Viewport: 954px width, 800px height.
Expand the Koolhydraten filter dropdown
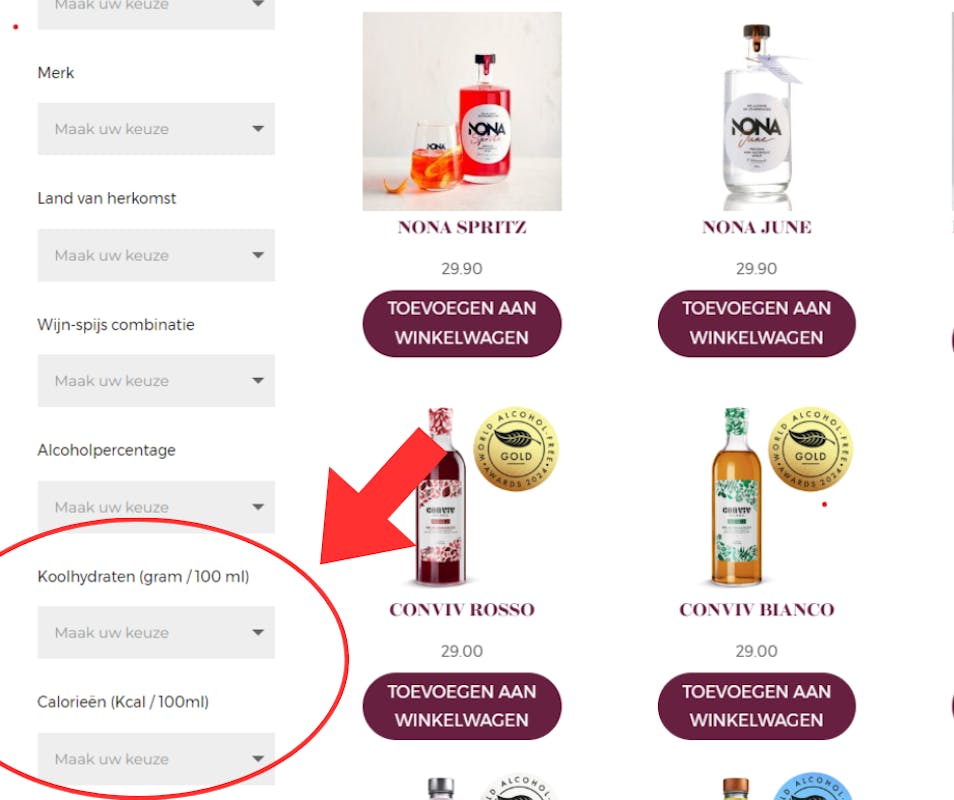(156, 633)
